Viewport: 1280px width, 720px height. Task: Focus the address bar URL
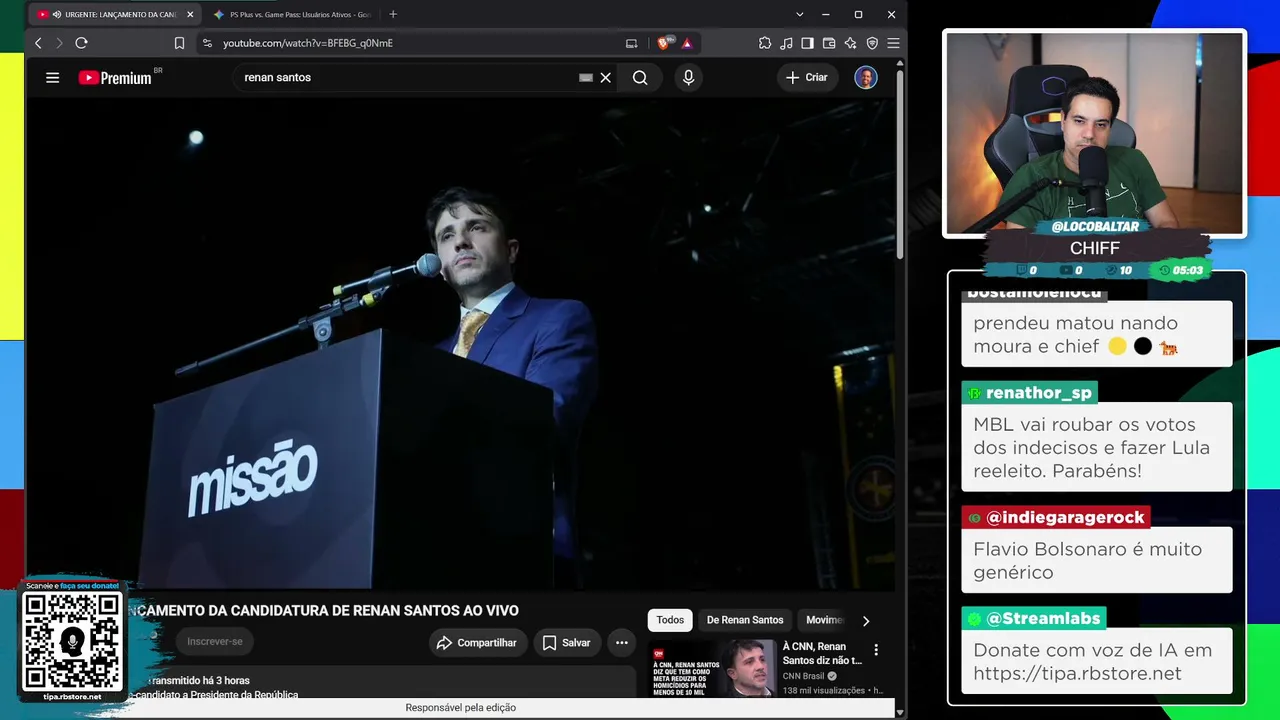coord(308,43)
